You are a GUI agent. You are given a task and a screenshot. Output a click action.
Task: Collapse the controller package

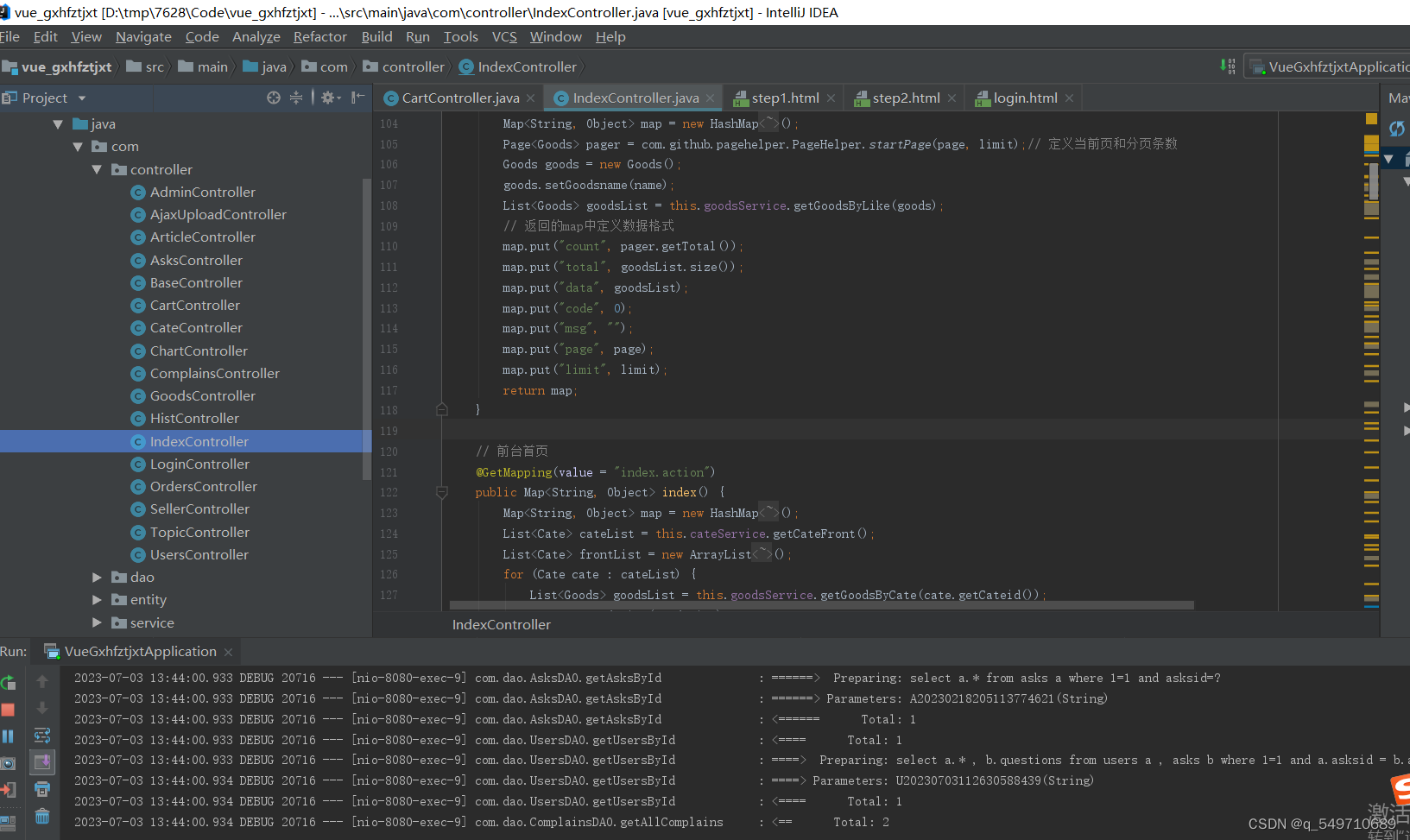point(98,169)
